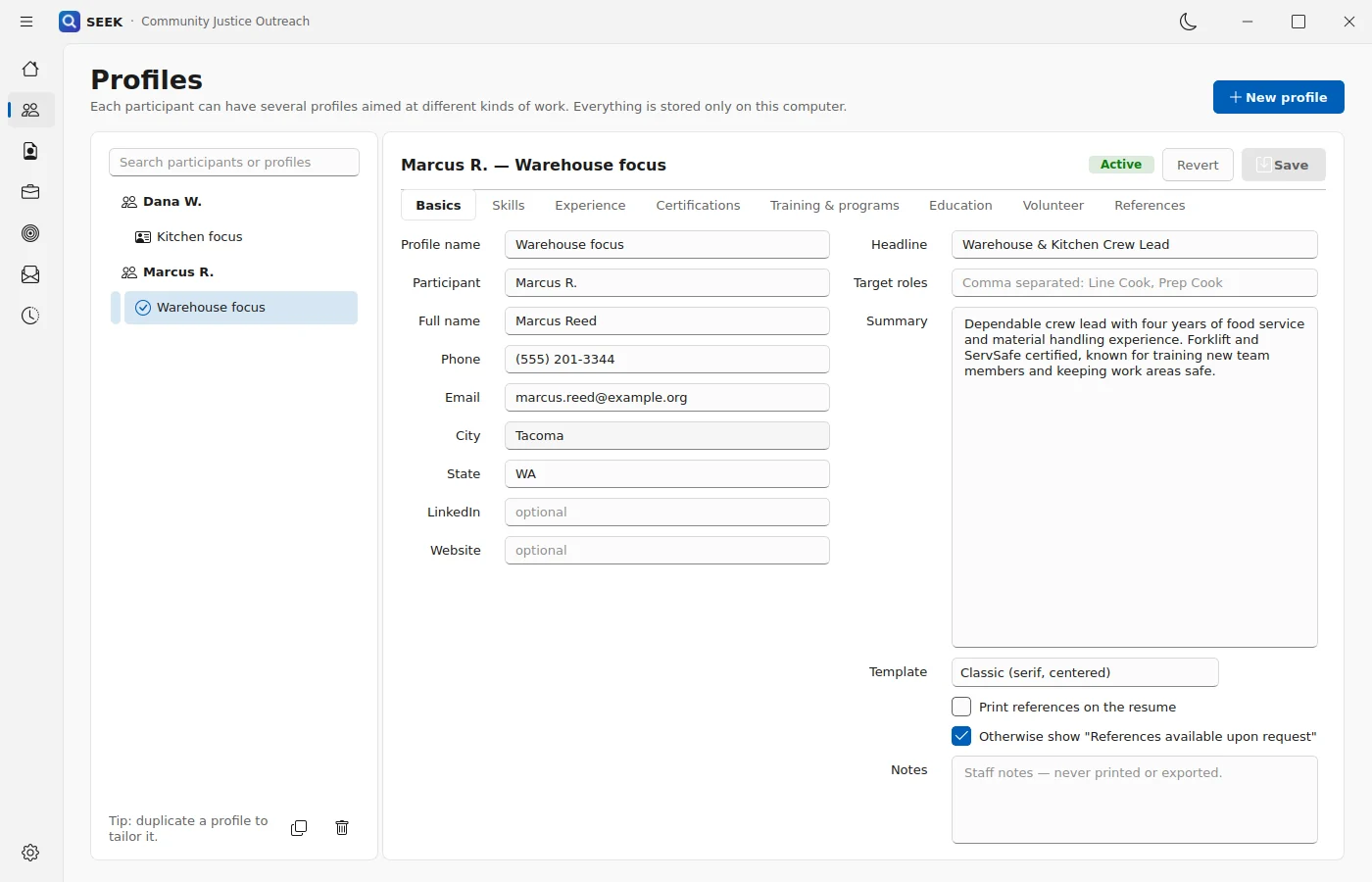Screen dimensions: 1372x882
Task: Open the Education tab
Action: click(x=960, y=205)
